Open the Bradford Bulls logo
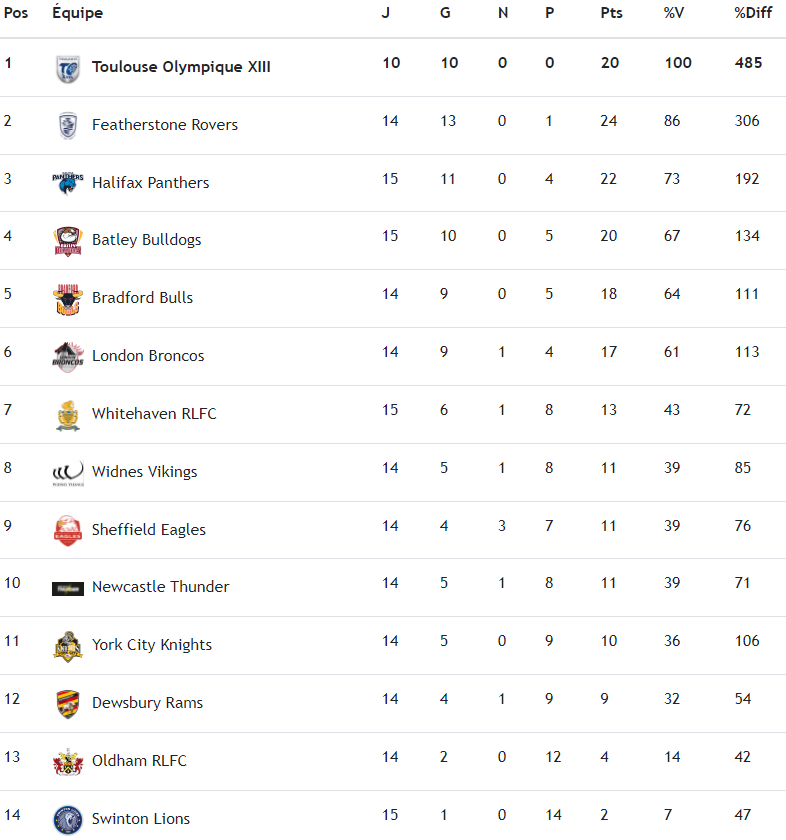 (68, 298)
